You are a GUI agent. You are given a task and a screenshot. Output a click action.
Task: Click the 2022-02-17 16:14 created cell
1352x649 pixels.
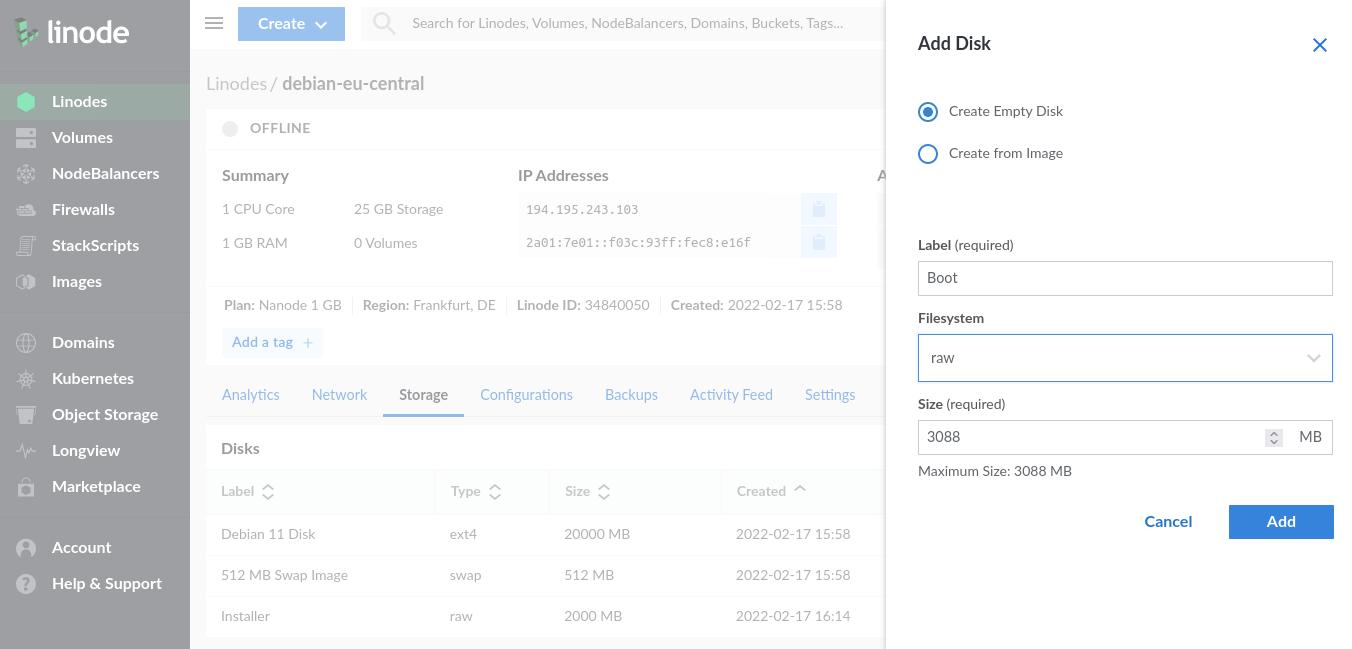[793, 617]
